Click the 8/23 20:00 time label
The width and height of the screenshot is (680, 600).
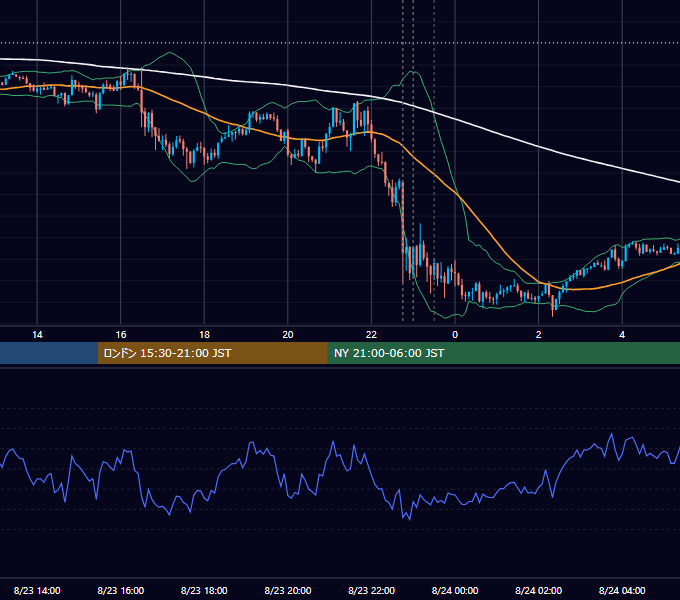(288, 590)
